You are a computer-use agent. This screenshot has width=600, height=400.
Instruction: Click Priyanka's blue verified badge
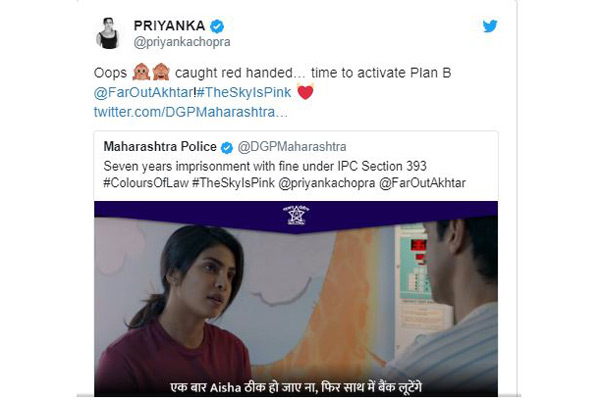coord(217,26)
